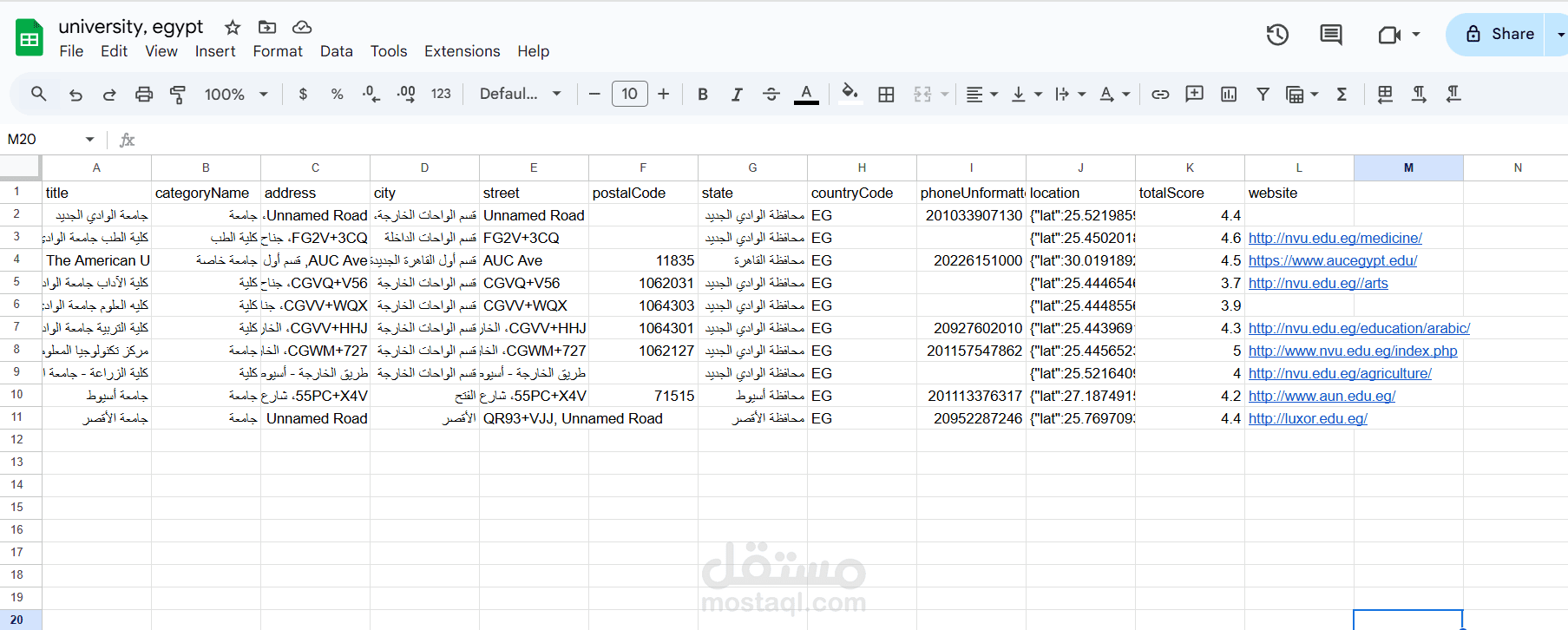
Task: Select column M header
Action: point(1408,167)
